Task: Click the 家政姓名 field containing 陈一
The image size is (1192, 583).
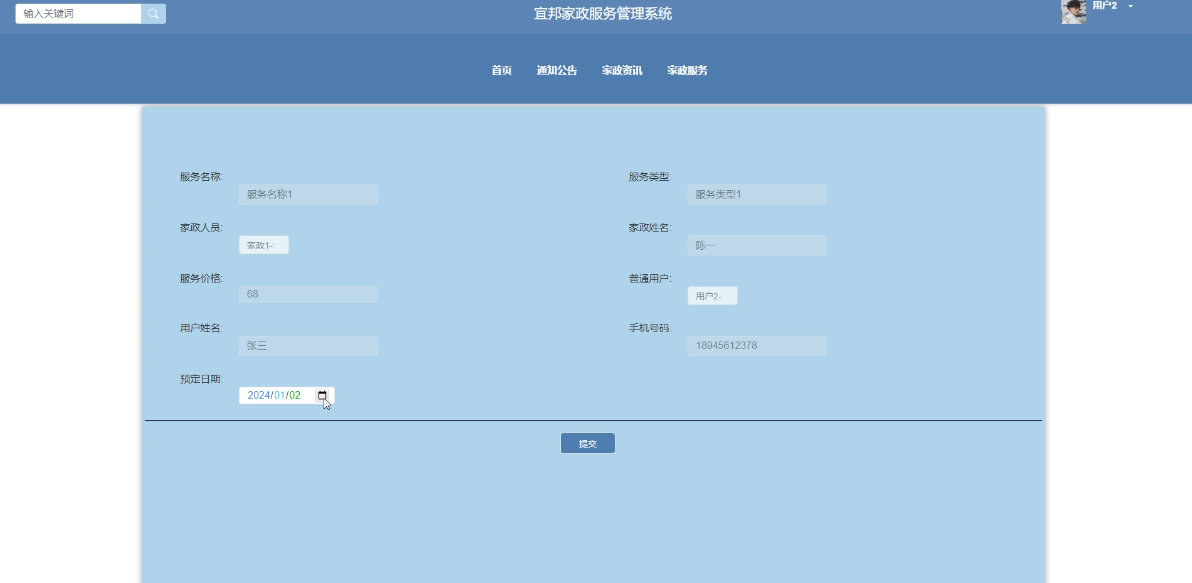Action: click(x=756, y=246)
